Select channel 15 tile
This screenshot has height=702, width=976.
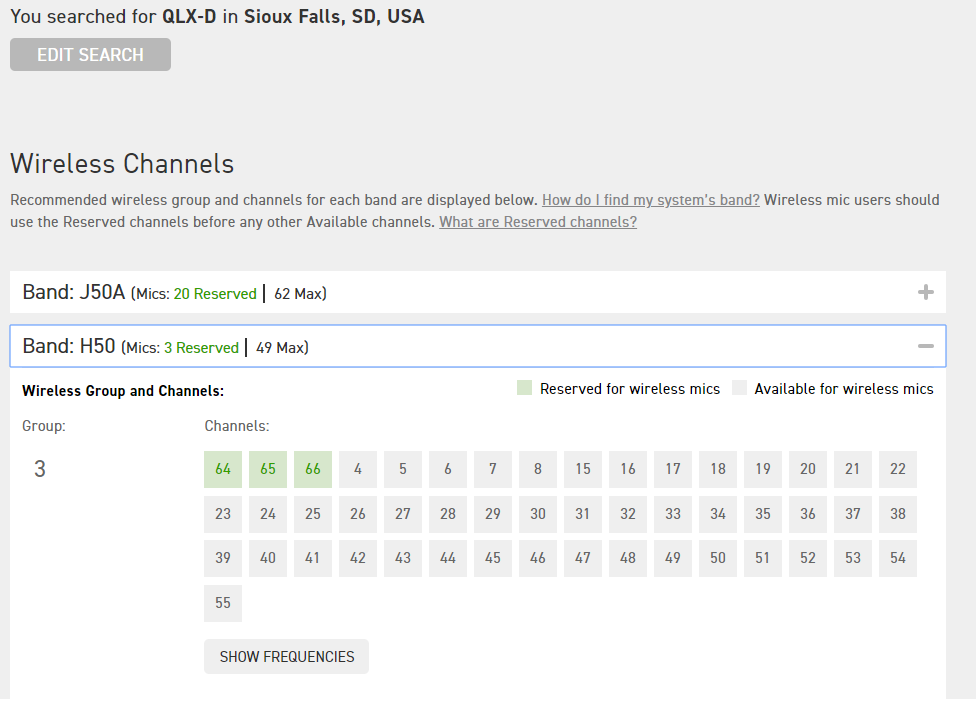click(x=583, y=469)
